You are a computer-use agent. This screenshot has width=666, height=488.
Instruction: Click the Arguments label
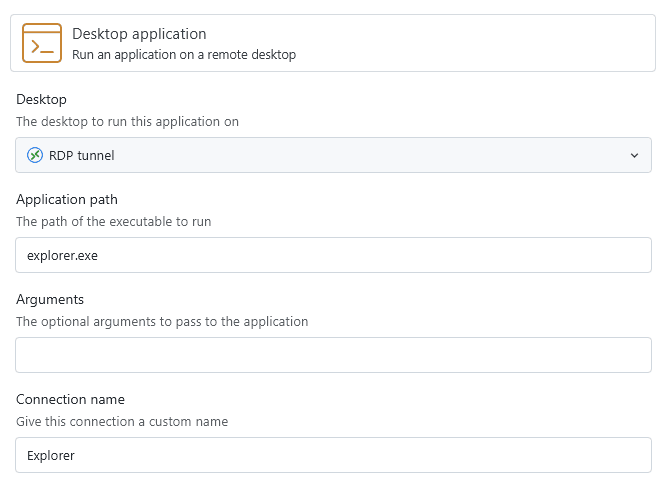point(50,300)
